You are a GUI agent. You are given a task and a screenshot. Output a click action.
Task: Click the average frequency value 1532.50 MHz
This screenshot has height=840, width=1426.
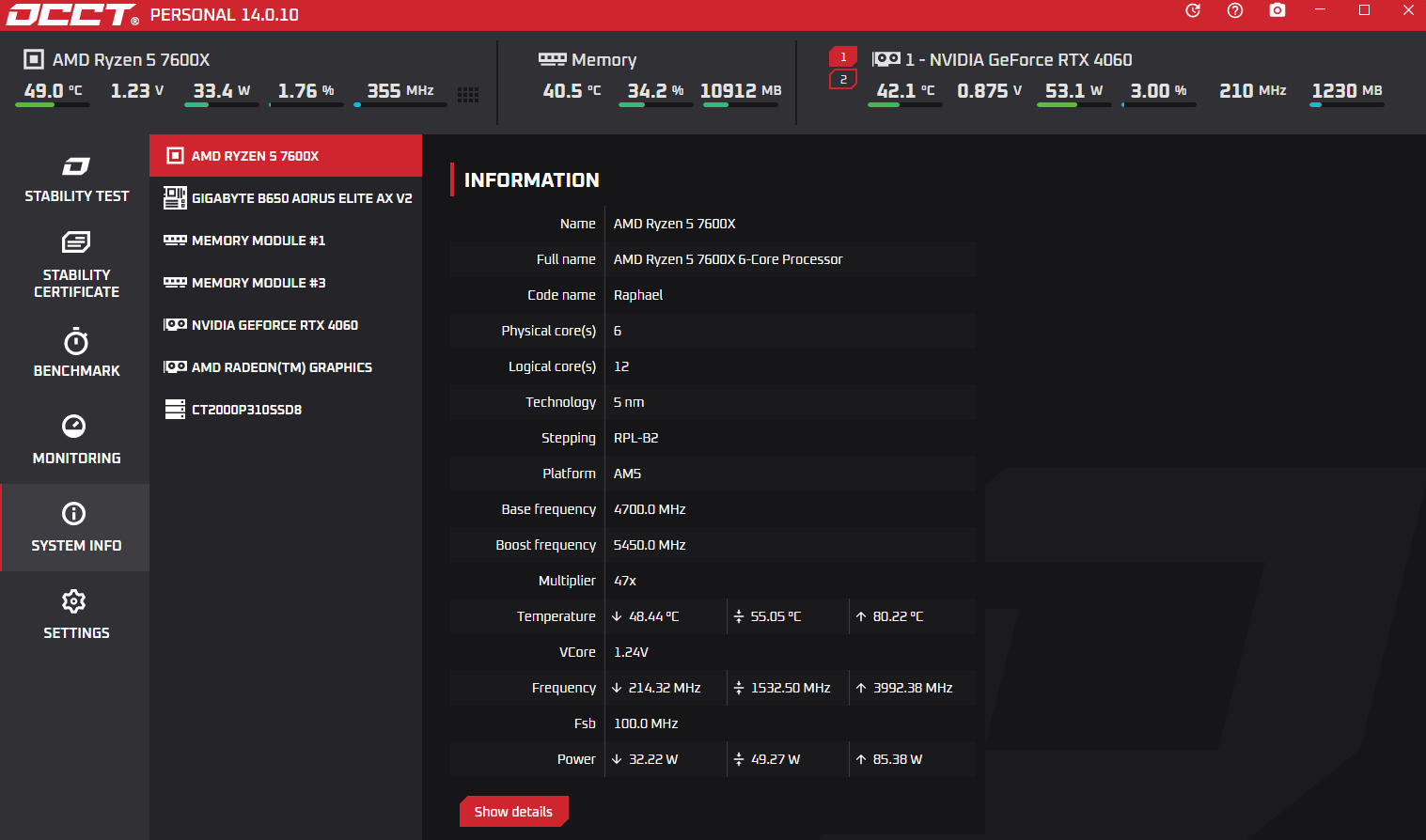[x=791, y=688]
